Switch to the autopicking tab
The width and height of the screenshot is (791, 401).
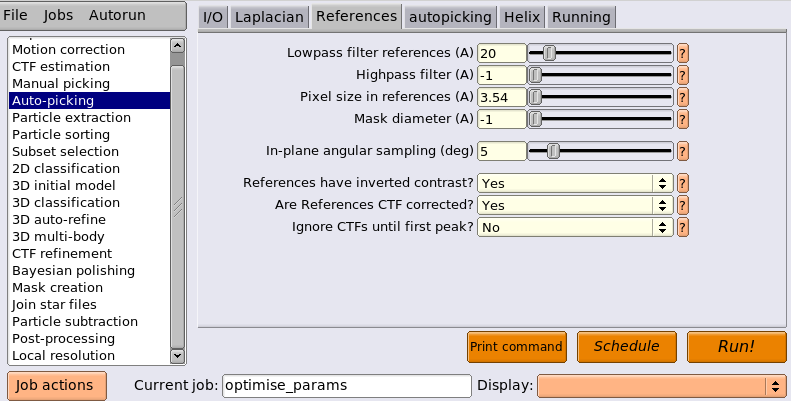pos(450,17)
